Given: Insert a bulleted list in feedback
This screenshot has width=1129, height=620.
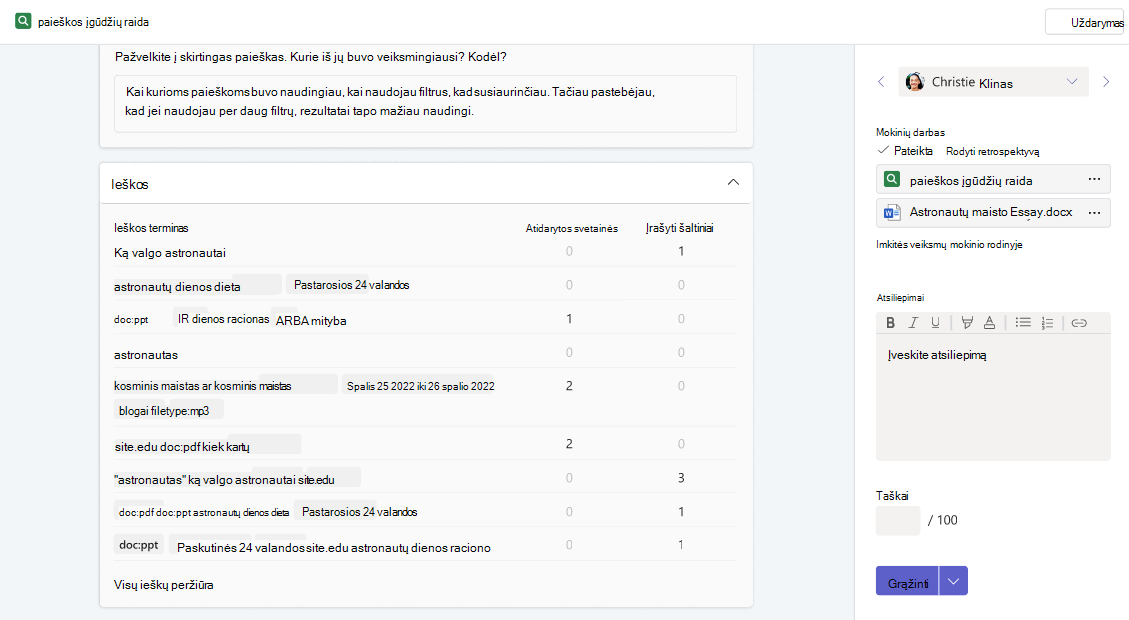Looking at the screenshot, I should click(x=1023, y=323).
